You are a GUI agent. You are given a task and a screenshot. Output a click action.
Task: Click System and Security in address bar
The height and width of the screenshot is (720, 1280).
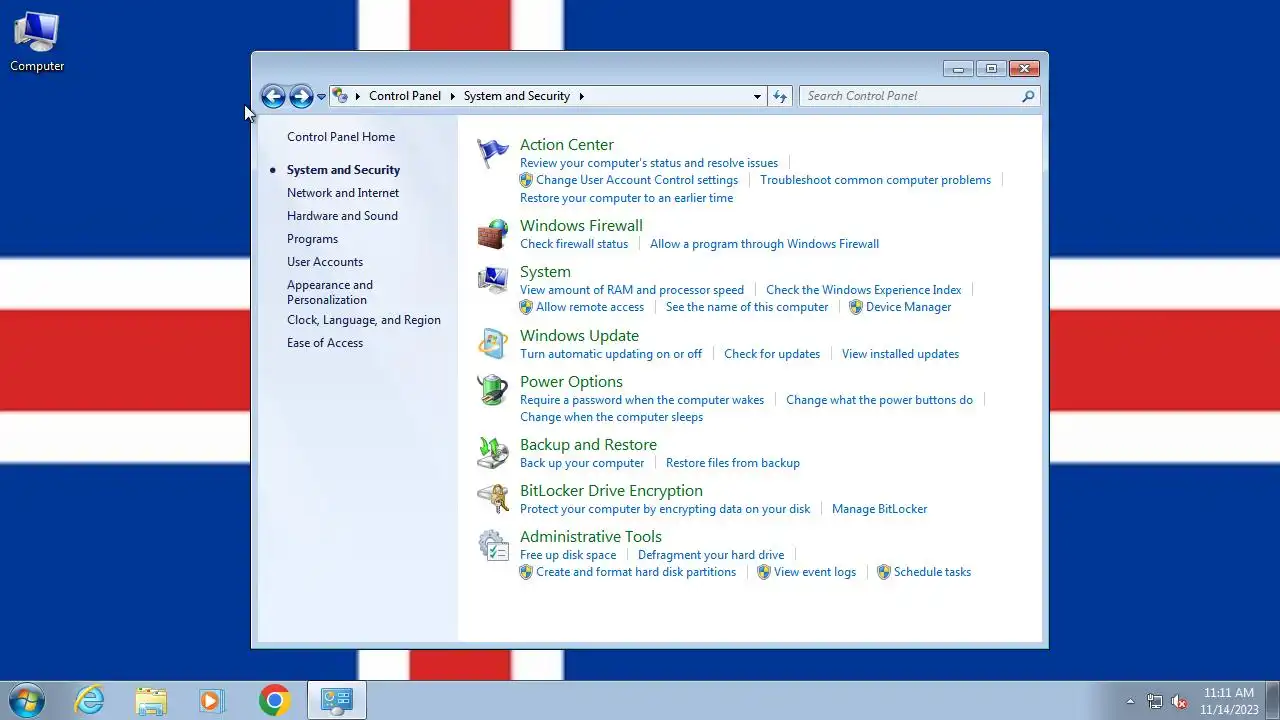[x=517, y=96]
